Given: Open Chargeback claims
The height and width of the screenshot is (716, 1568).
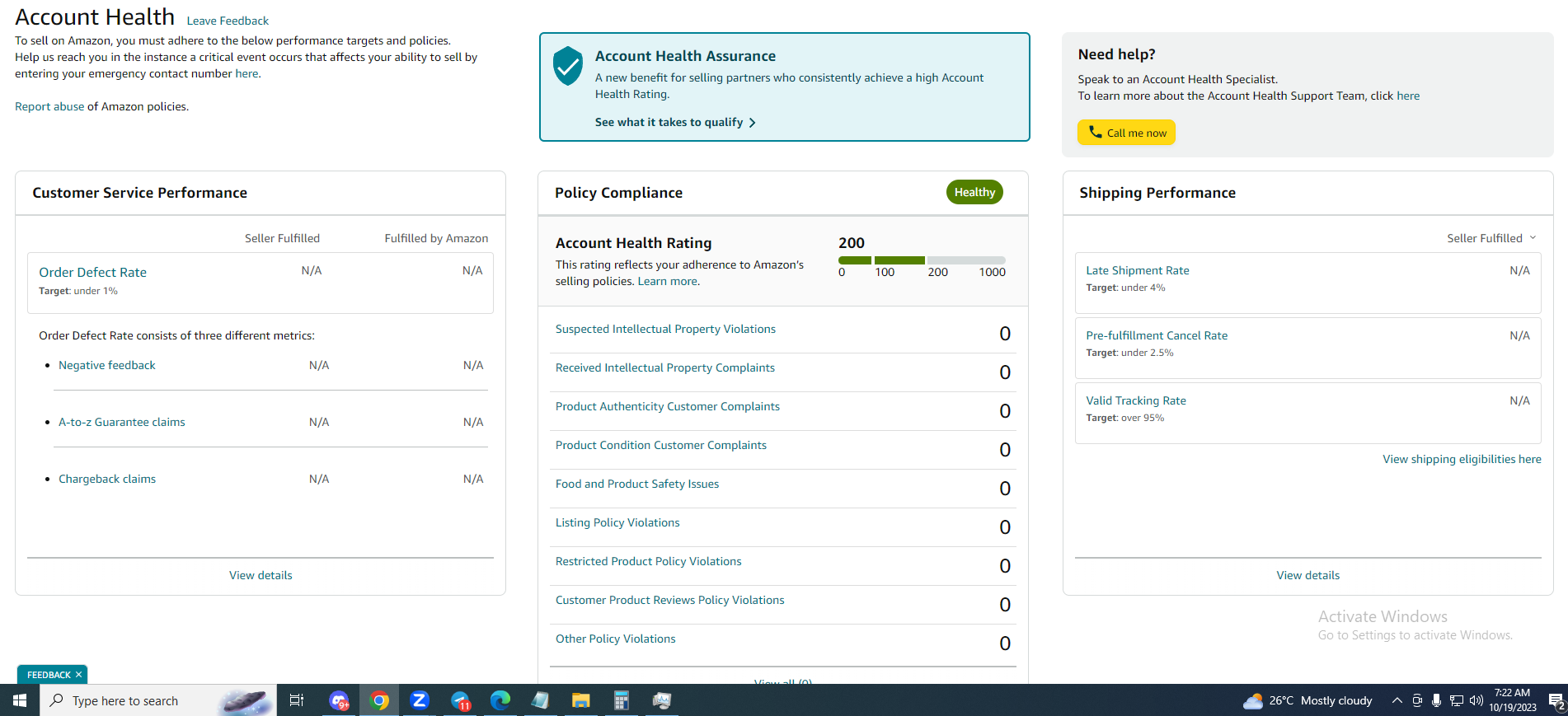Looking at the screenshot, I should 107,479.
